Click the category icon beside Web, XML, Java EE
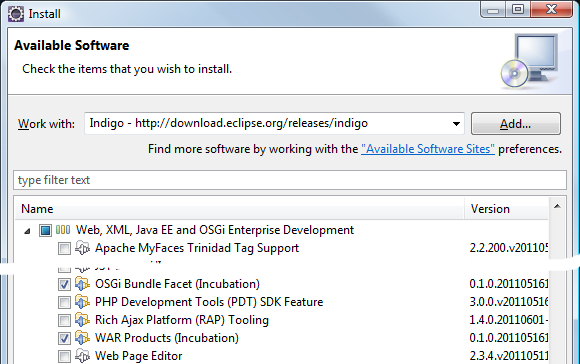 [63, 230]
